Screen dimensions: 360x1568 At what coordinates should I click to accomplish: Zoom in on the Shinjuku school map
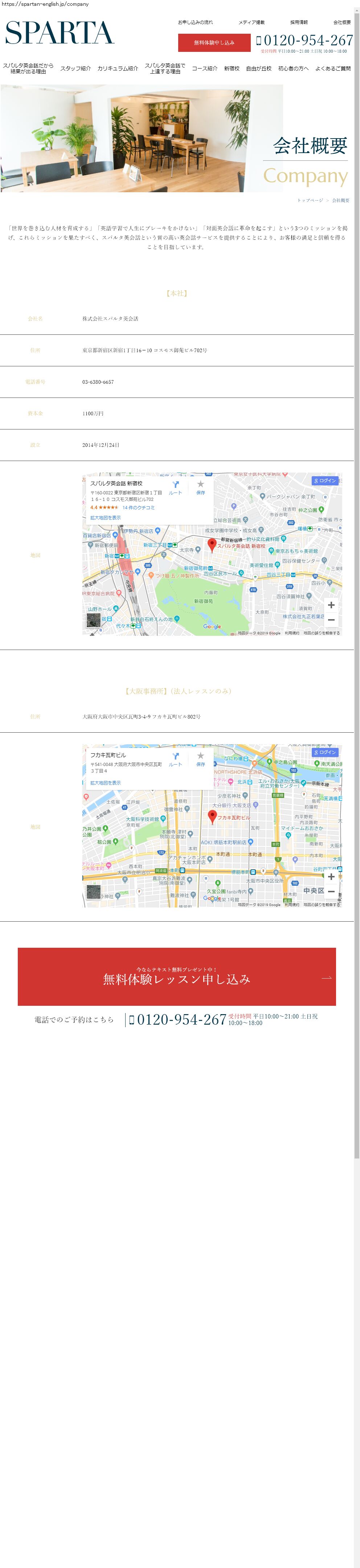click(x=331, y=605)
